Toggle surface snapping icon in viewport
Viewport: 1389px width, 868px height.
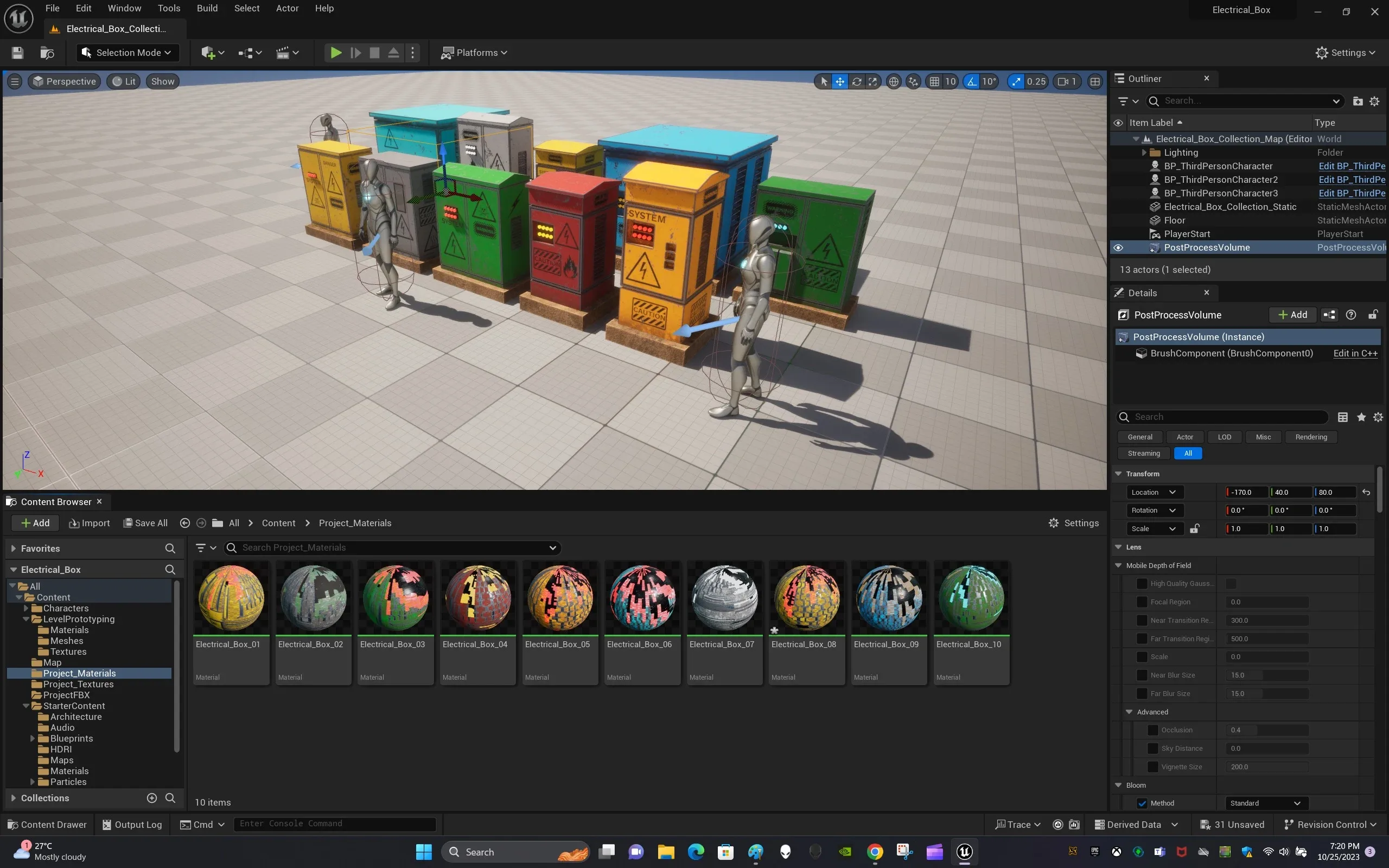click(913, 81)
